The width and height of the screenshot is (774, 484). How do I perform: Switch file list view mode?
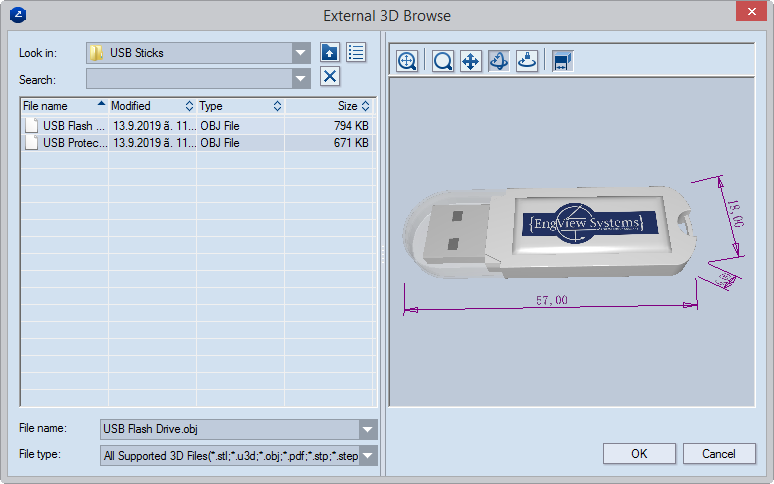pos(356,53)
